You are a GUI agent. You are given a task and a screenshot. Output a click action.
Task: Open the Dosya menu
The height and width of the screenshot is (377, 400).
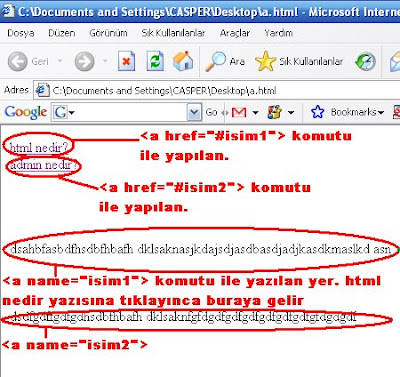(x=21, y=33)
